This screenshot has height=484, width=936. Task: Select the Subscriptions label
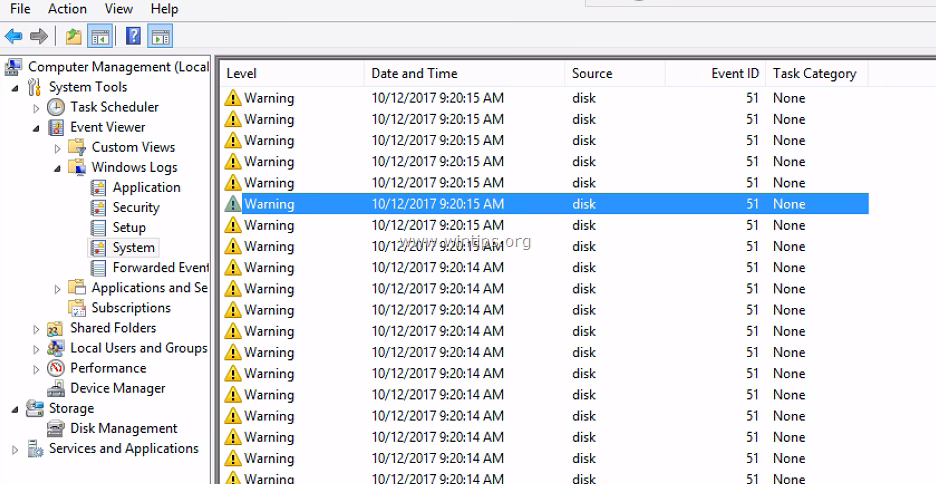click(x=131, y=308)
